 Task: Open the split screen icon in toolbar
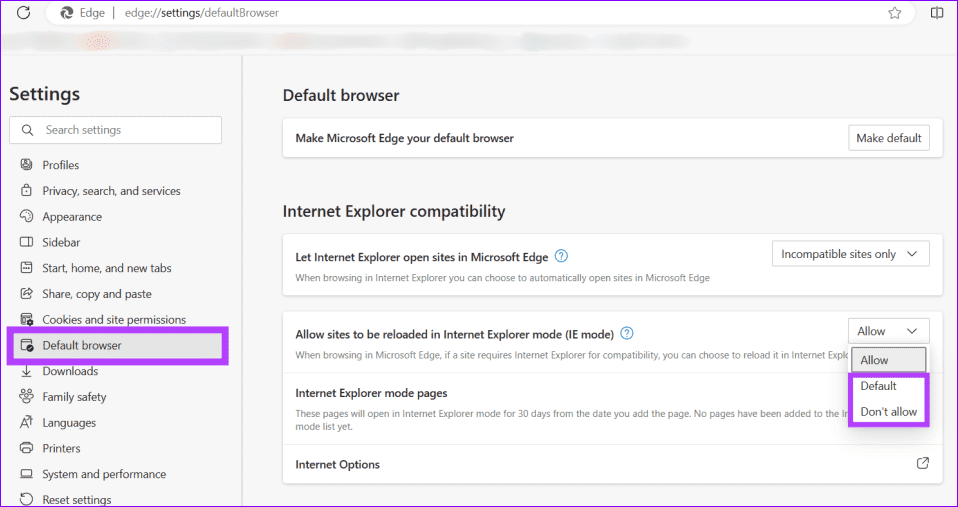click(x=937, y=13)
